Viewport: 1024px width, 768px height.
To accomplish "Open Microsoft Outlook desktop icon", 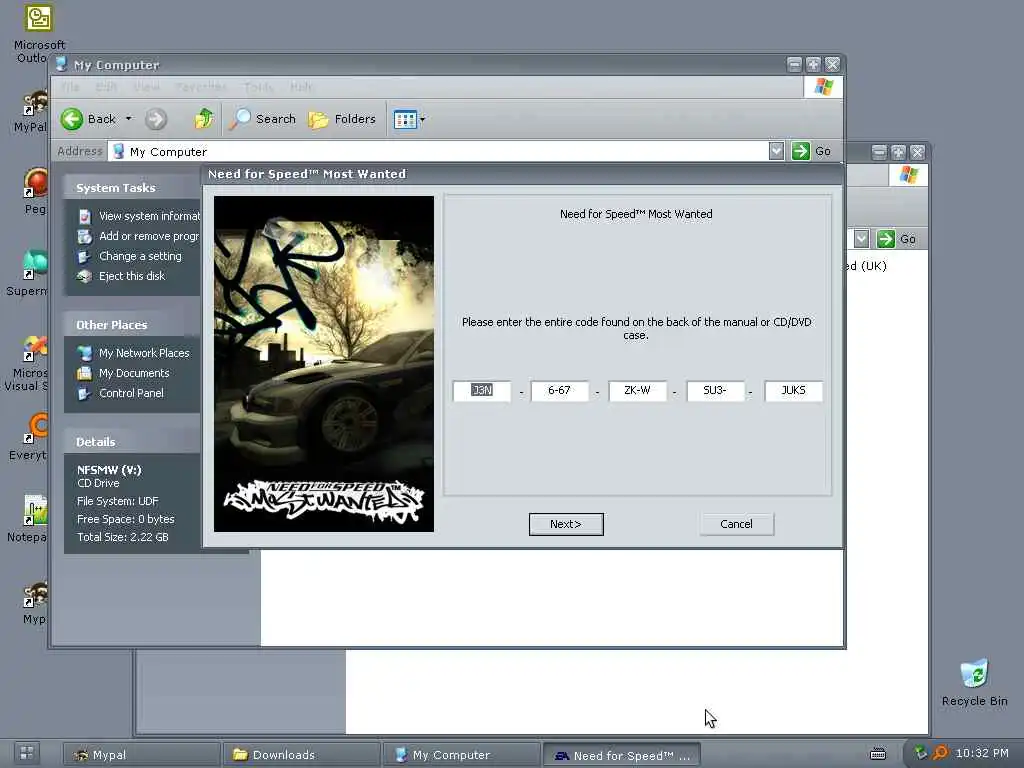I will coord(39,33).
